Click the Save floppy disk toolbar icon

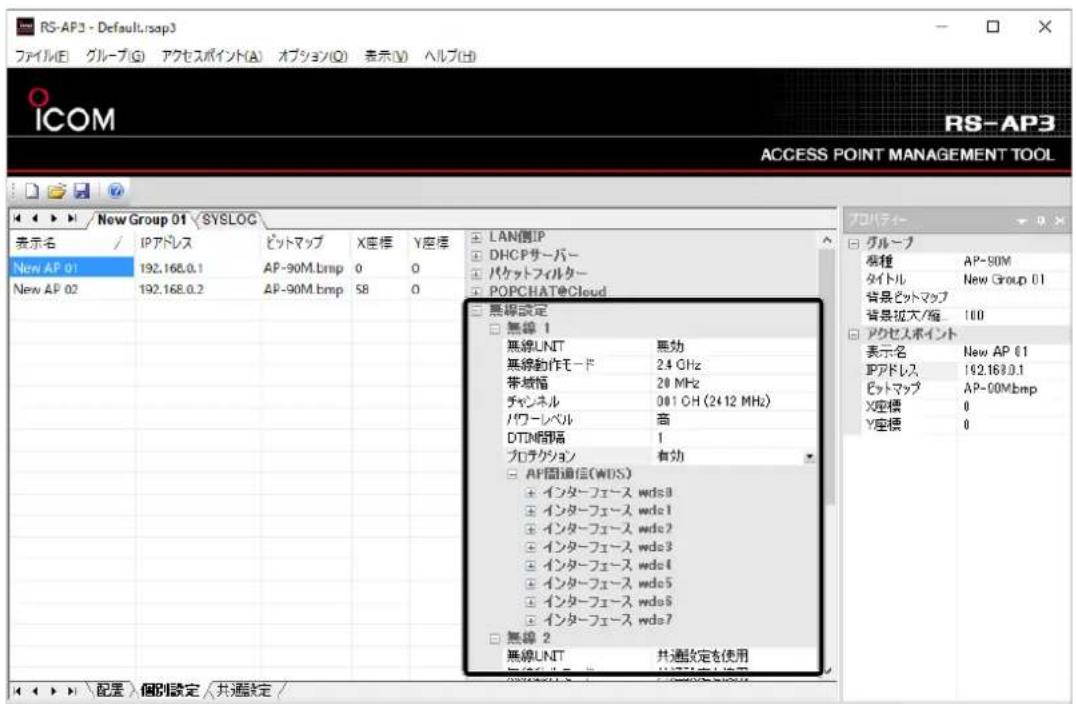pos(82,191)
